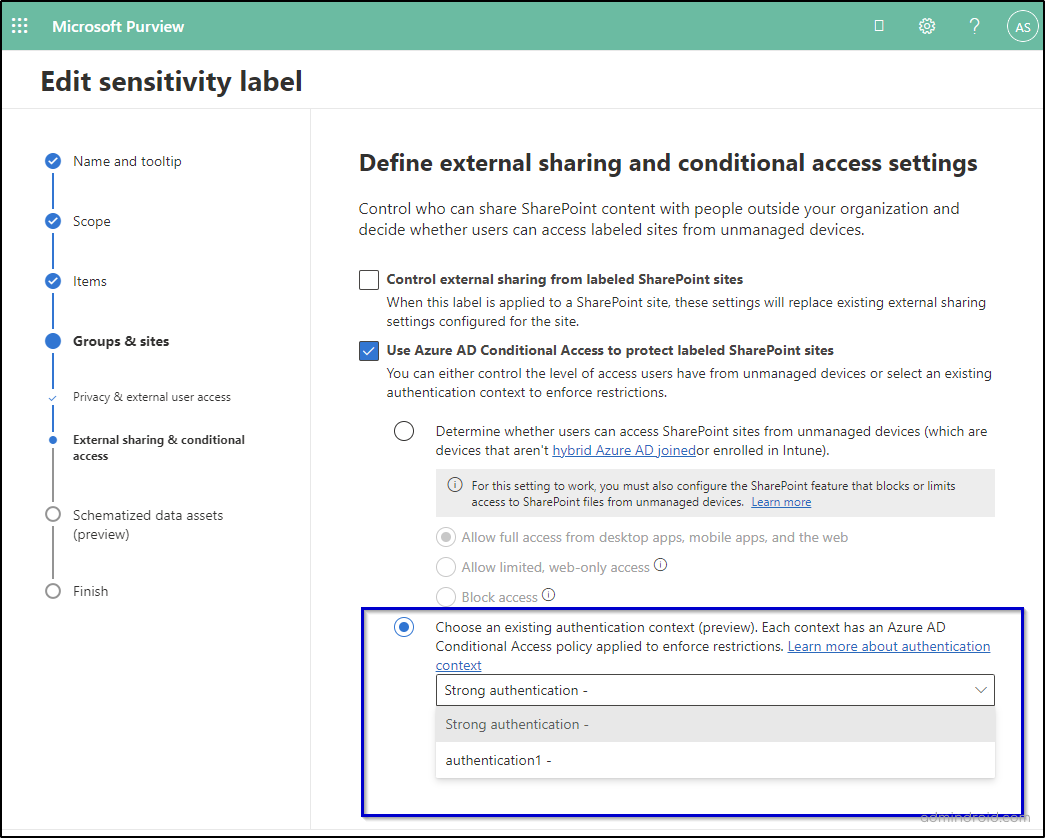Open the app launcher waffle icon
The height and width of the screenshot is (838, 1045).
(x=20, y=26)
